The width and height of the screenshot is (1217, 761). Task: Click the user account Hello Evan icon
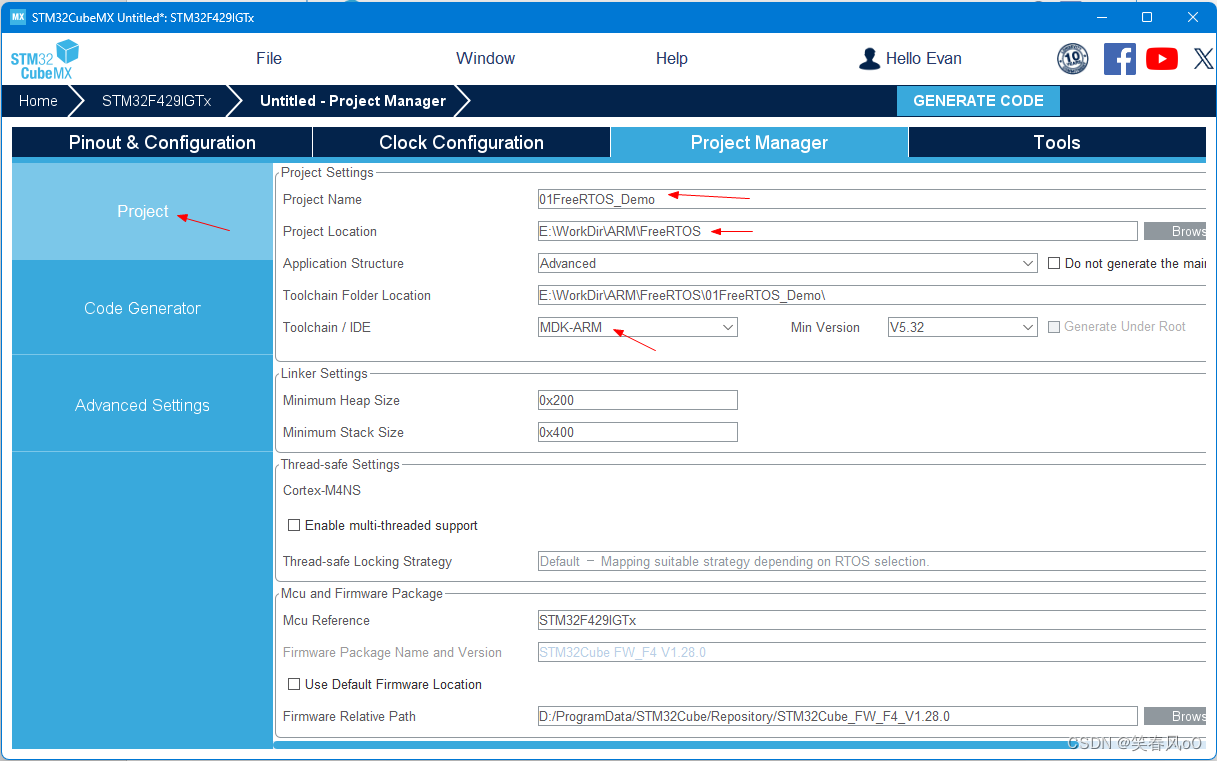869,59
